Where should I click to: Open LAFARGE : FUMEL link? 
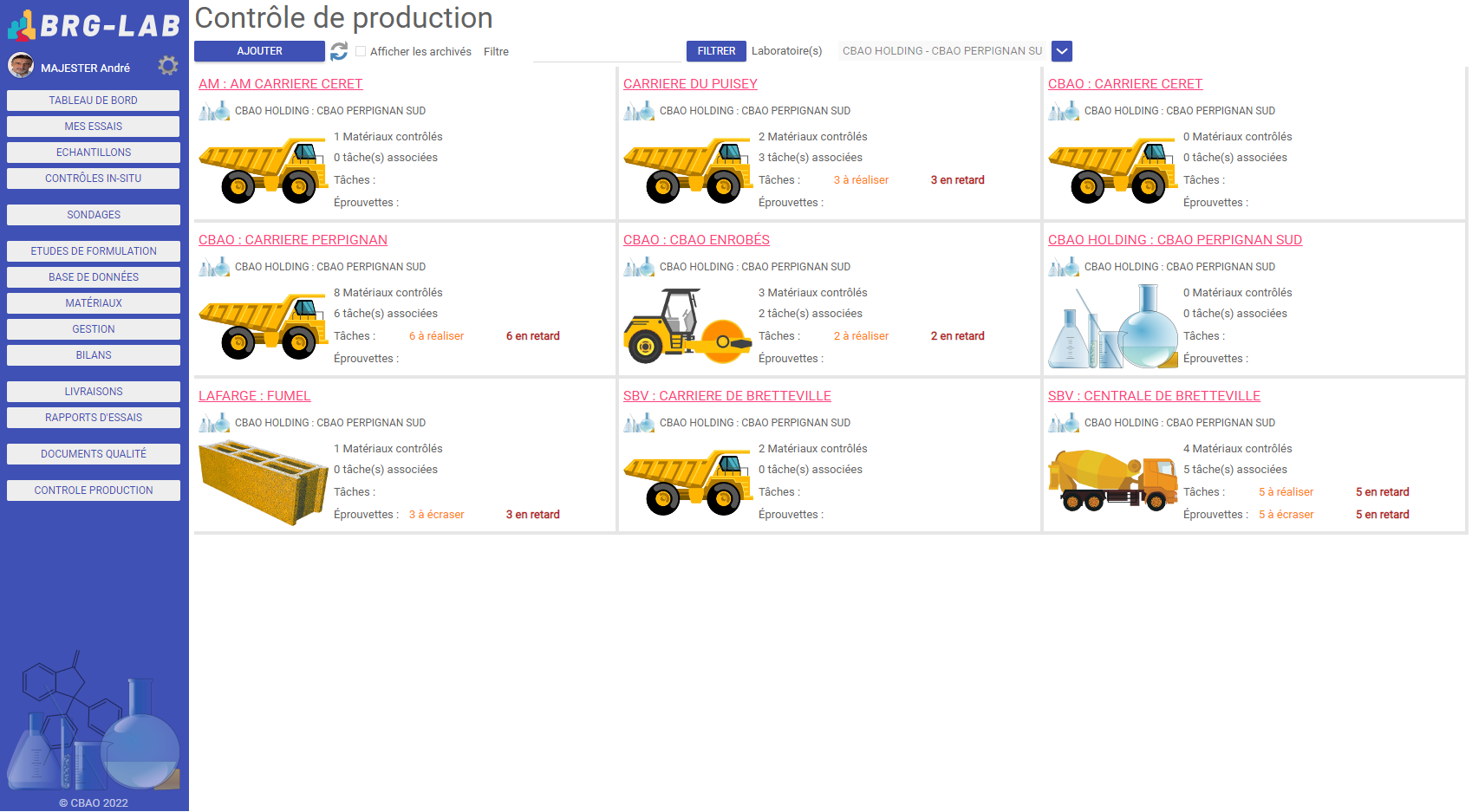[254, 396]
